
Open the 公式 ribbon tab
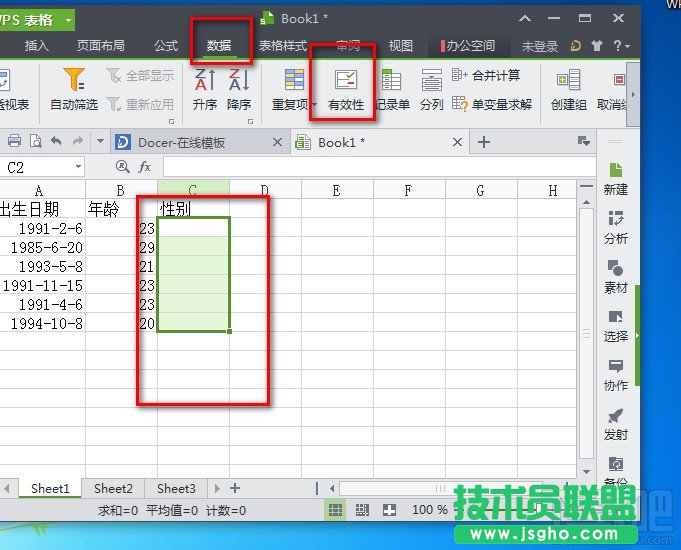166,46
